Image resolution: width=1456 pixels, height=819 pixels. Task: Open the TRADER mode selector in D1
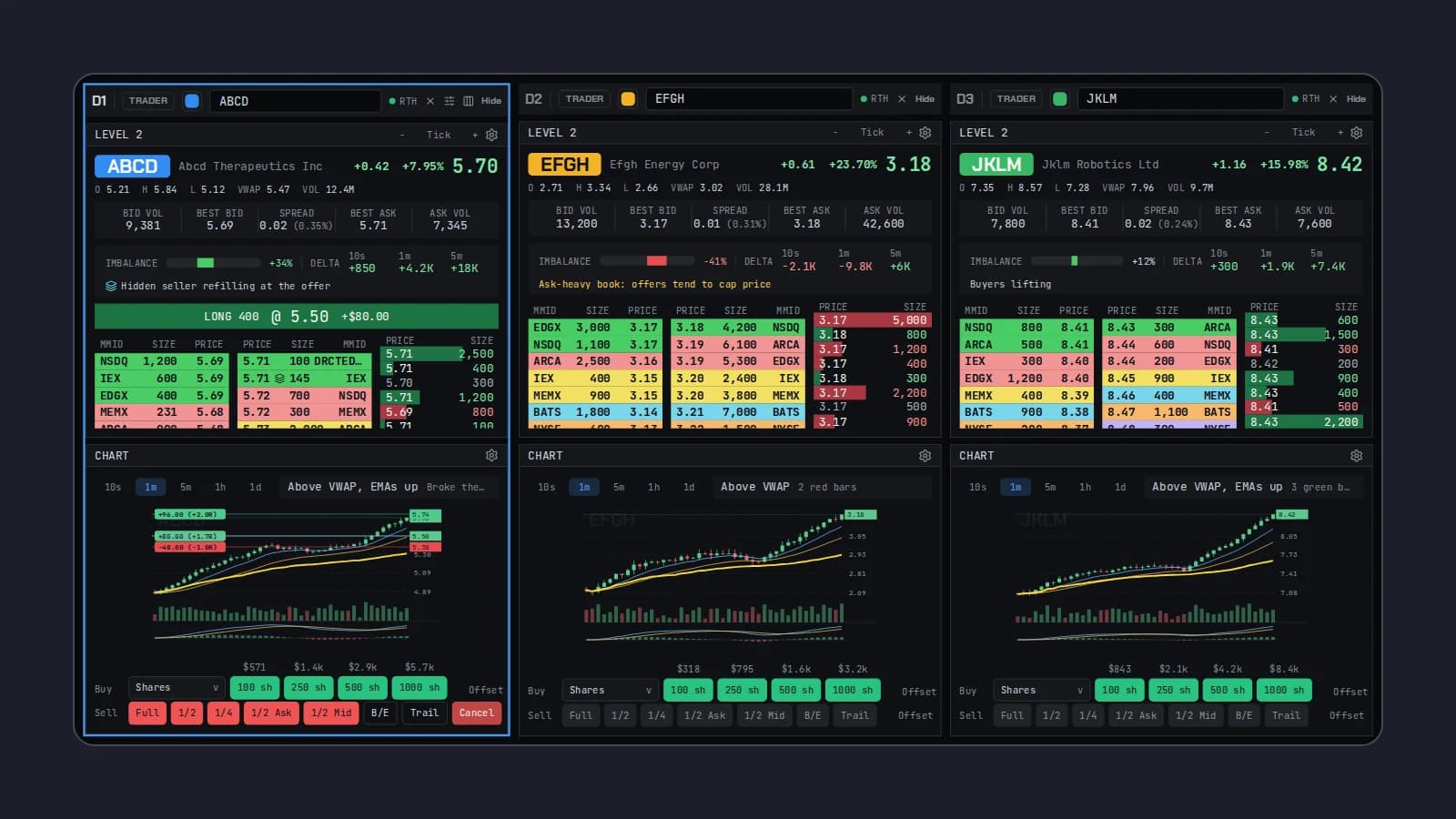click(148, 101)
